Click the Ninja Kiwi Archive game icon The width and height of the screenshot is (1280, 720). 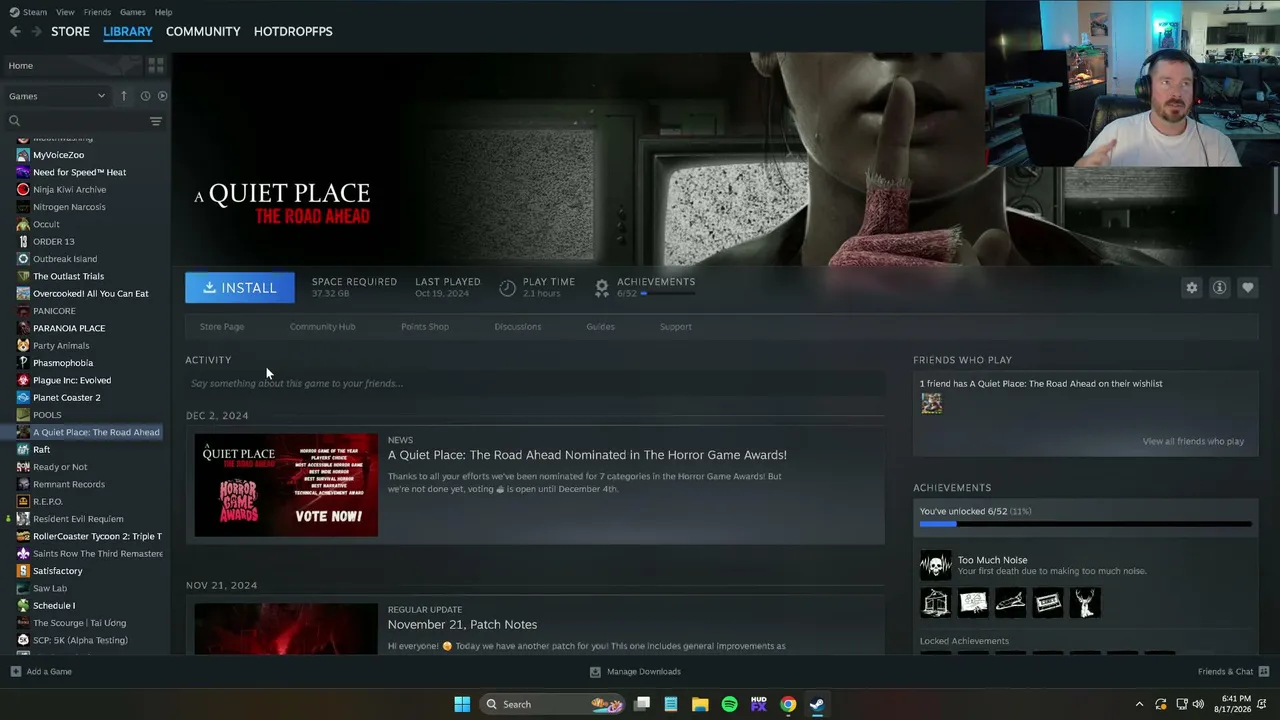click(23, 189)
